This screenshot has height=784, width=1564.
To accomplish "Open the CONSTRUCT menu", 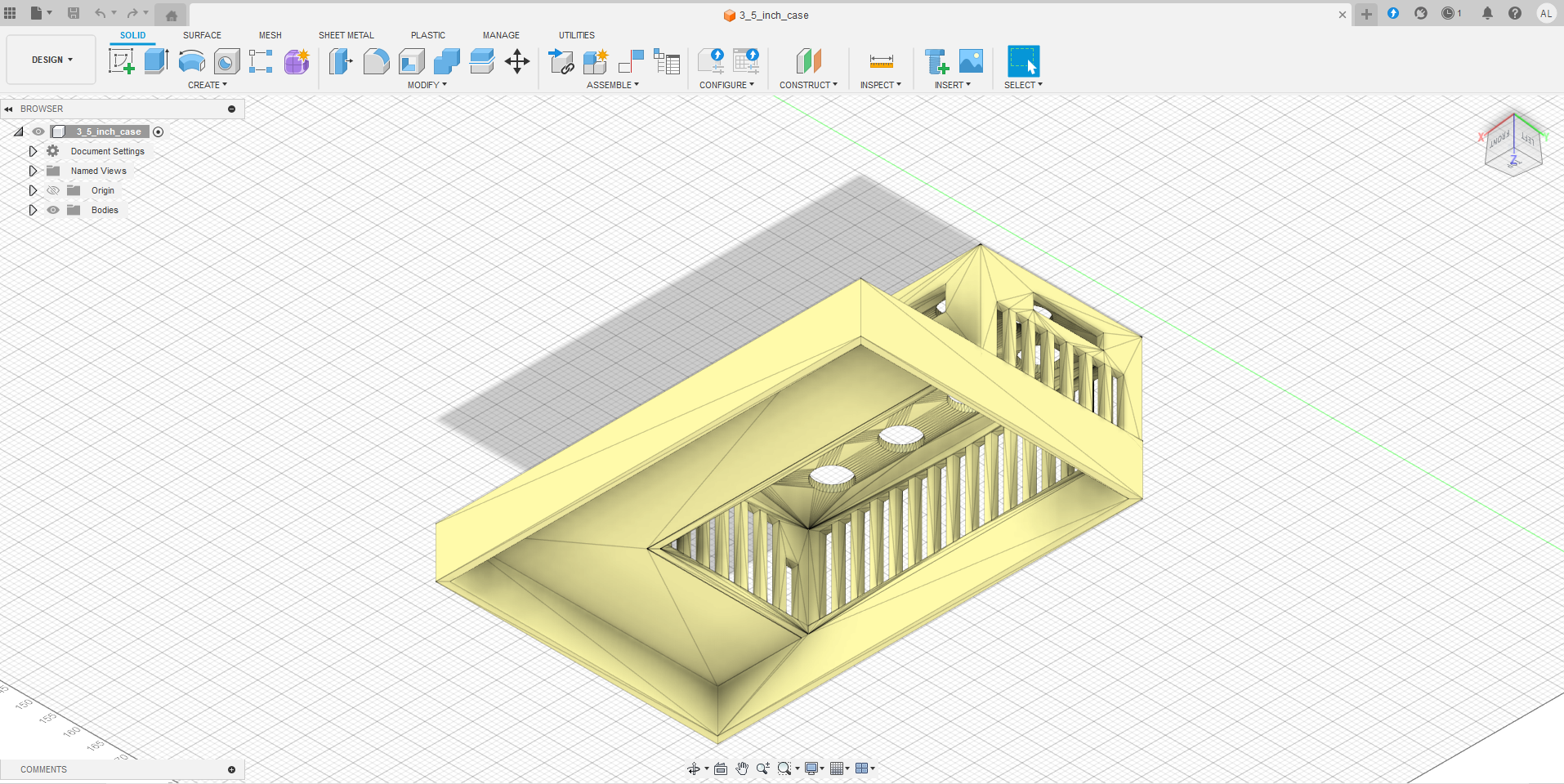I will (x=808, y=85).
